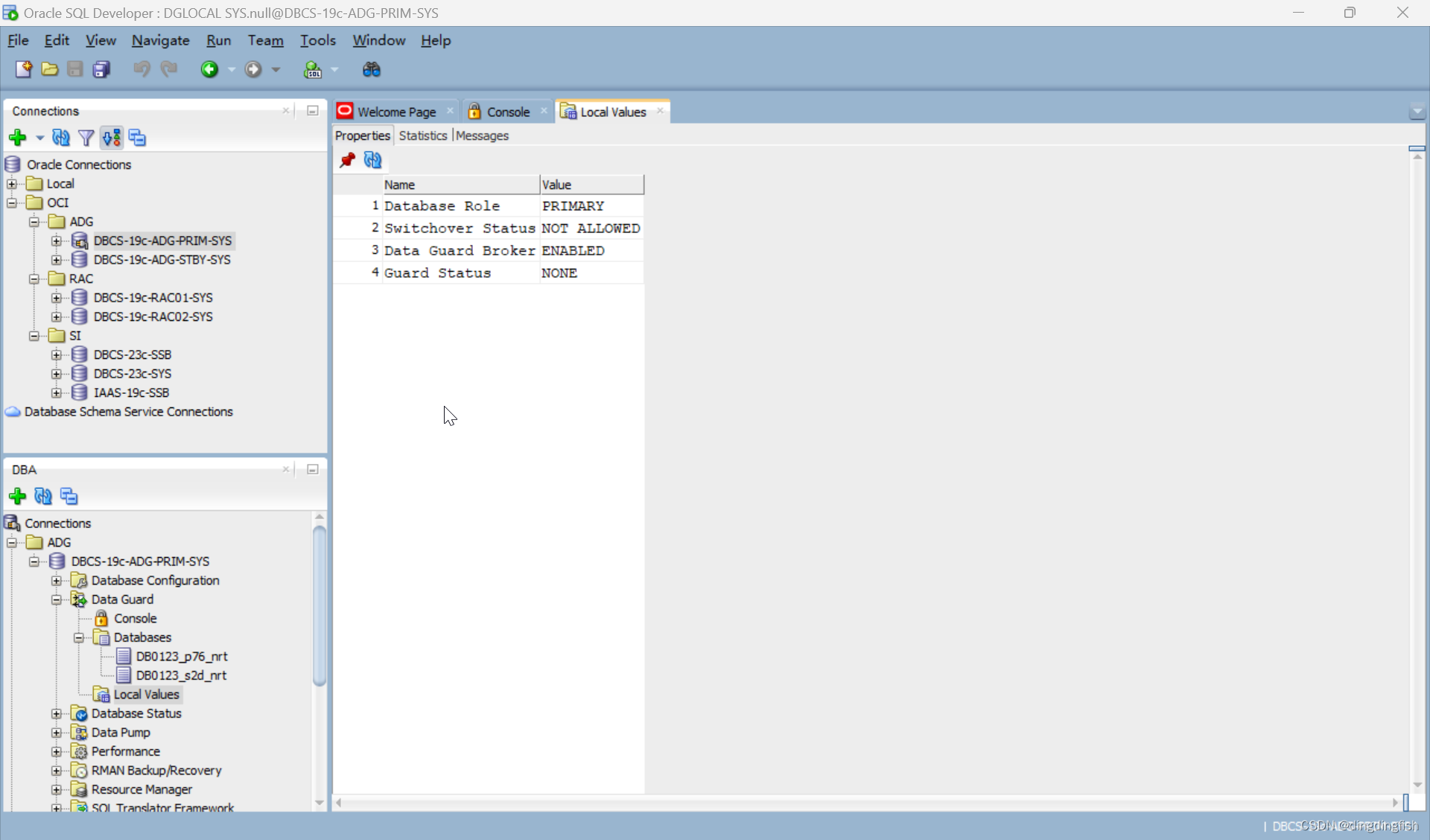Open Console under Data Guard
The height and width of the screenshot is (840, 1430).
(135, 619)
